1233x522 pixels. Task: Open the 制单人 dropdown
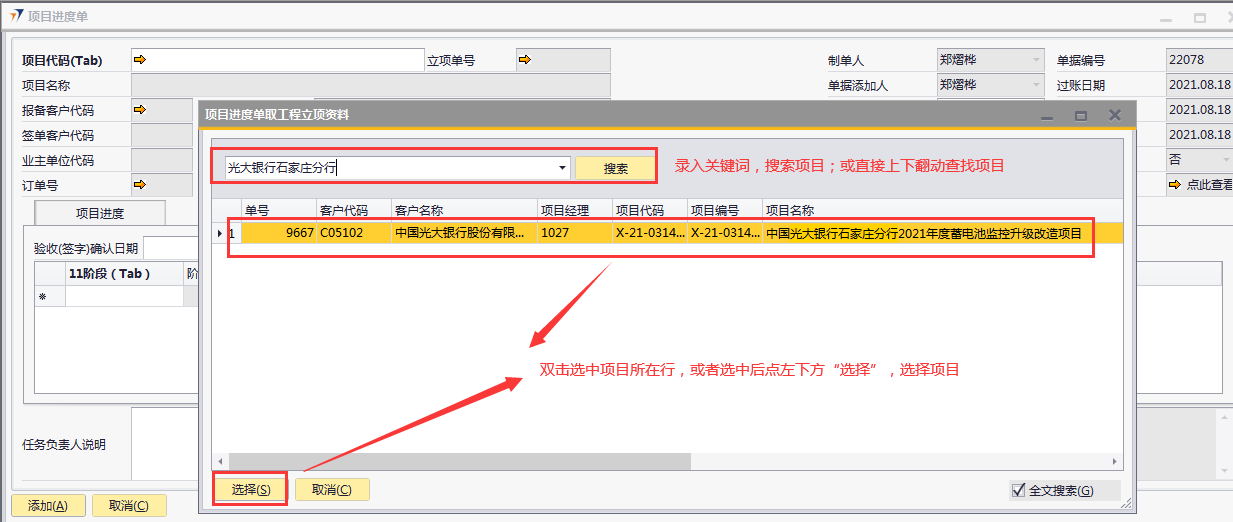(1036, 60)
